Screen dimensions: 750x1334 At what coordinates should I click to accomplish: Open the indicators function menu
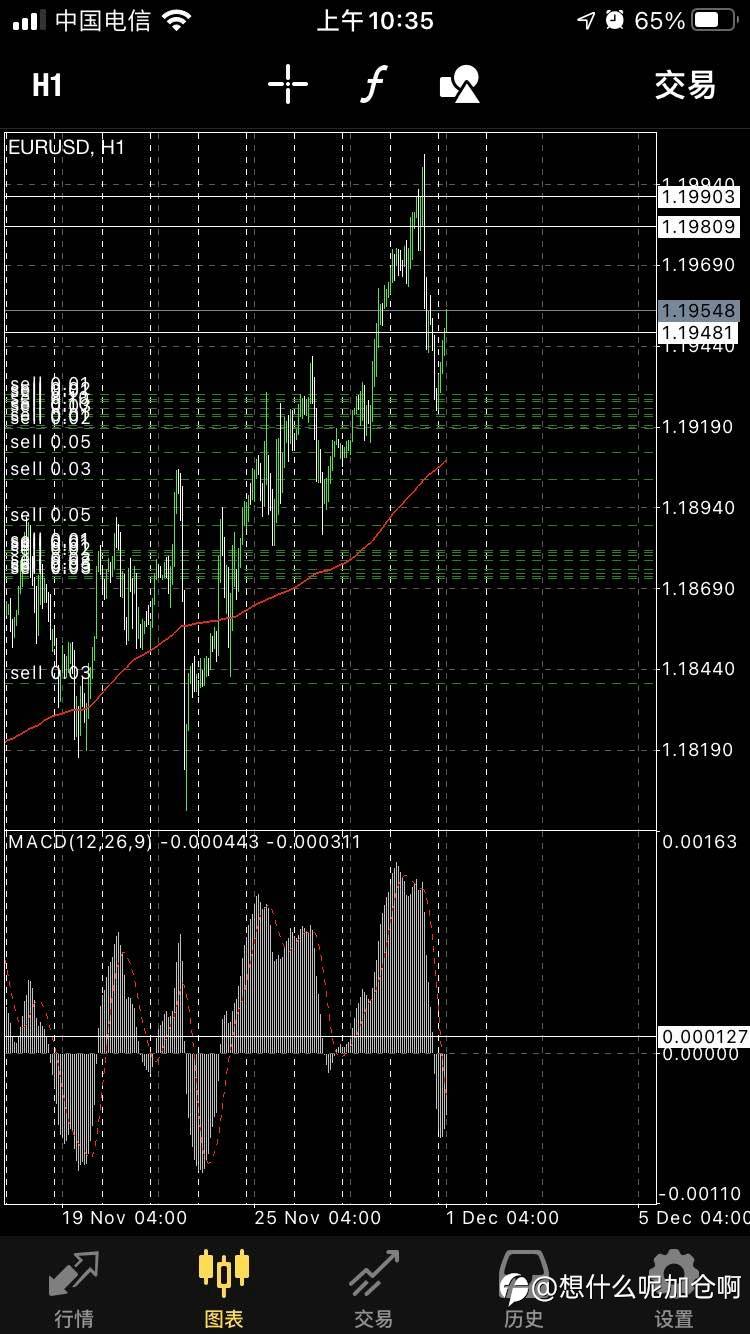point(373,85)
